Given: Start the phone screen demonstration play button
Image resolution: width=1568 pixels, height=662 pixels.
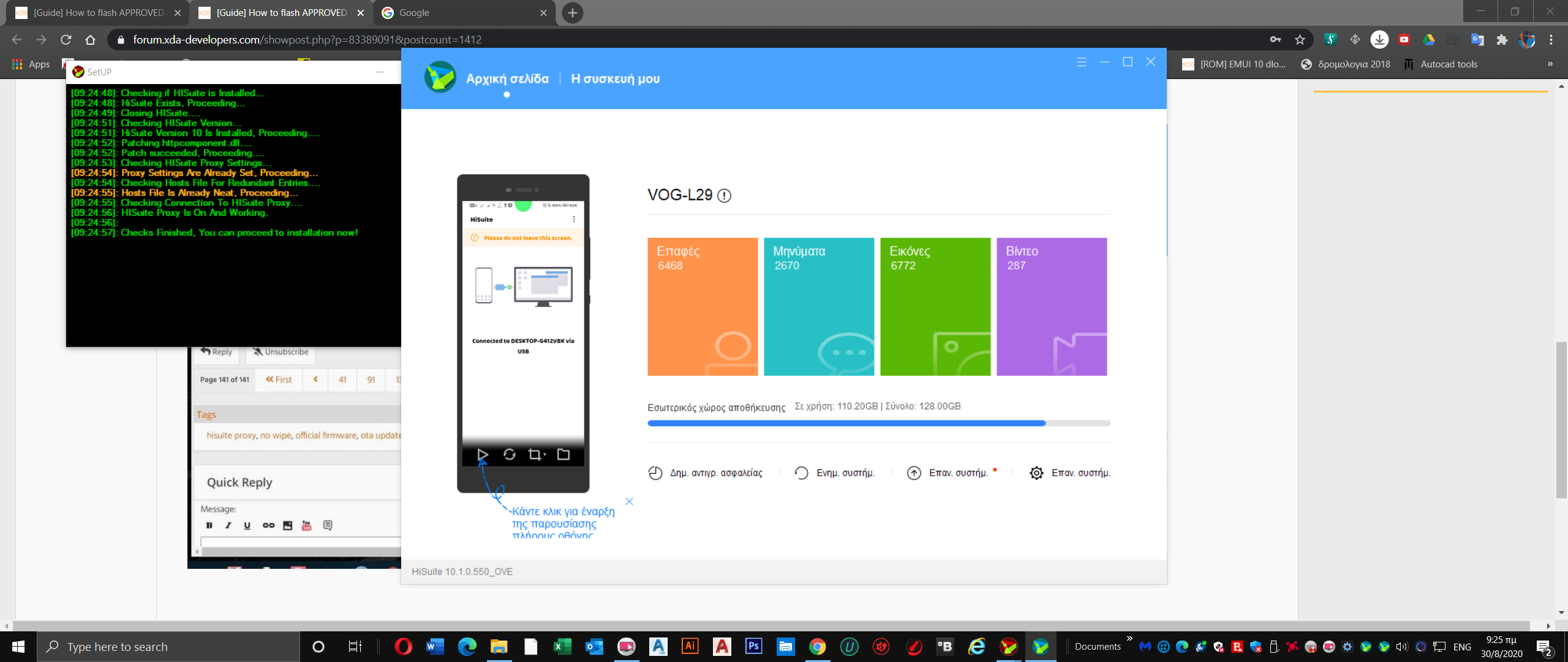Looking at the screenshot, I should pyautogui.click(x=482, y=454).
